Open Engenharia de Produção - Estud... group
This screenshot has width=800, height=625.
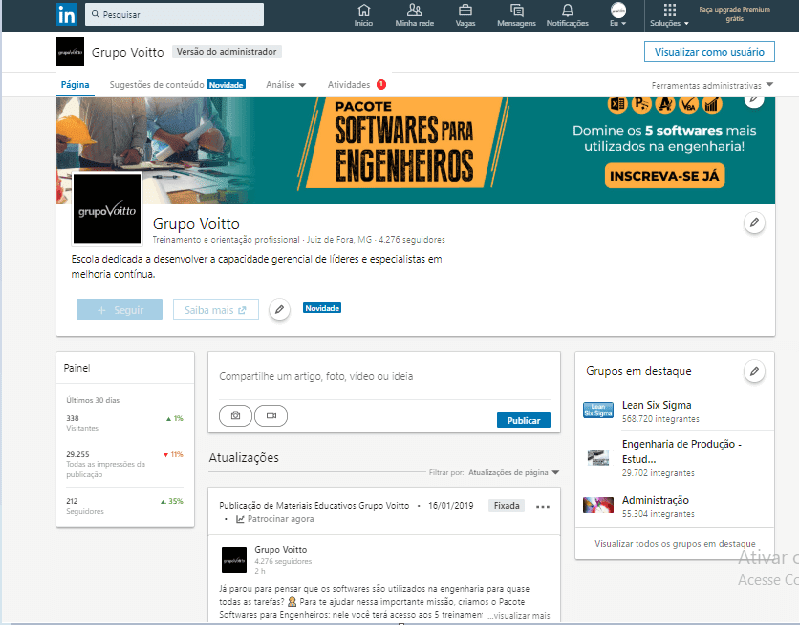pos(682,452)
